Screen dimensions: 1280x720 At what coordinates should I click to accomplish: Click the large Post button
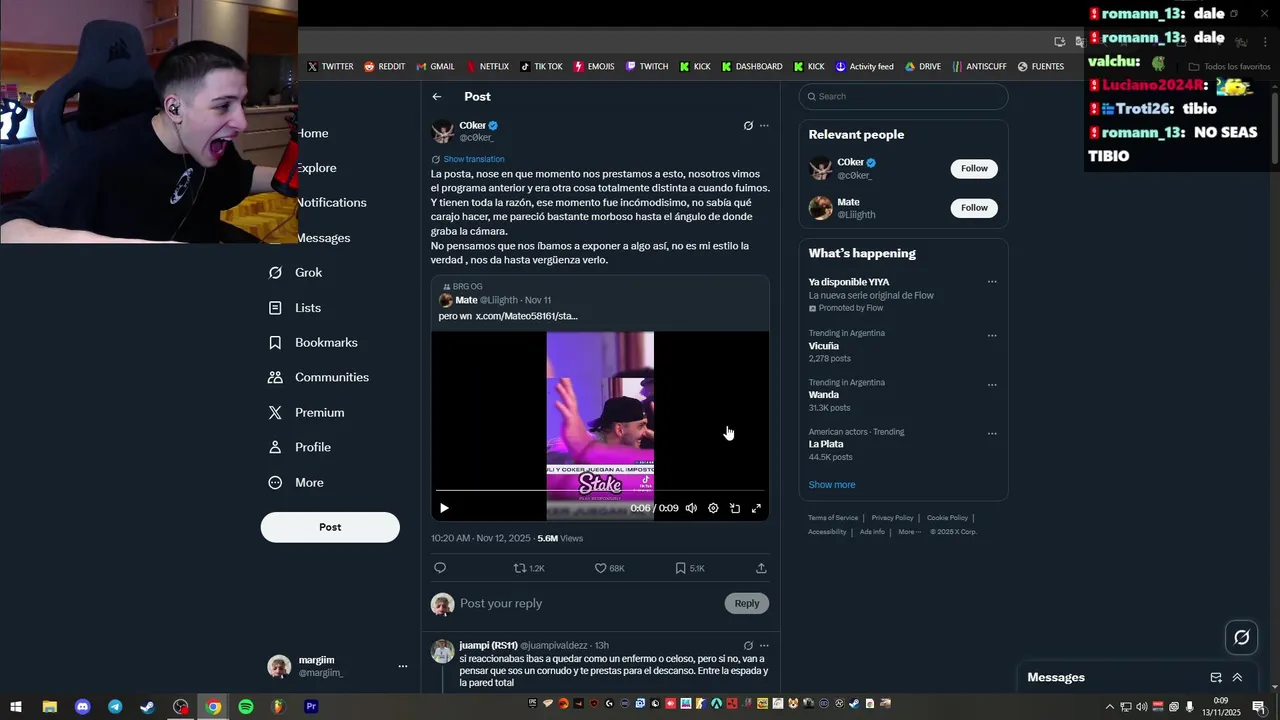(x=330, y=527)
